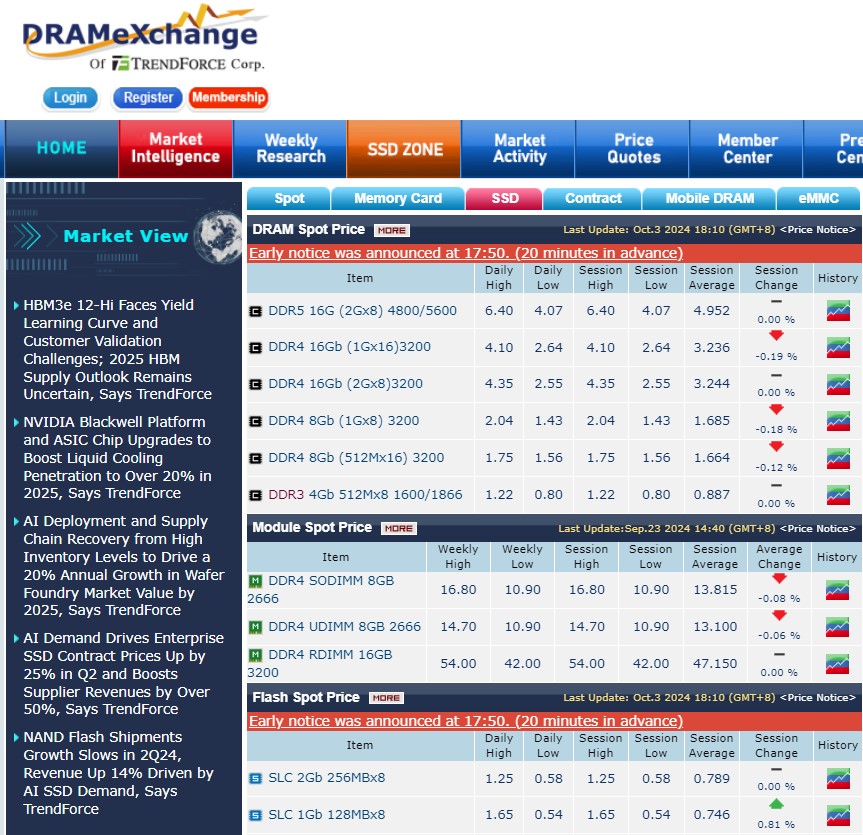
Task: Select the Mobile DRAM tab
Action: tap(709, 198)
